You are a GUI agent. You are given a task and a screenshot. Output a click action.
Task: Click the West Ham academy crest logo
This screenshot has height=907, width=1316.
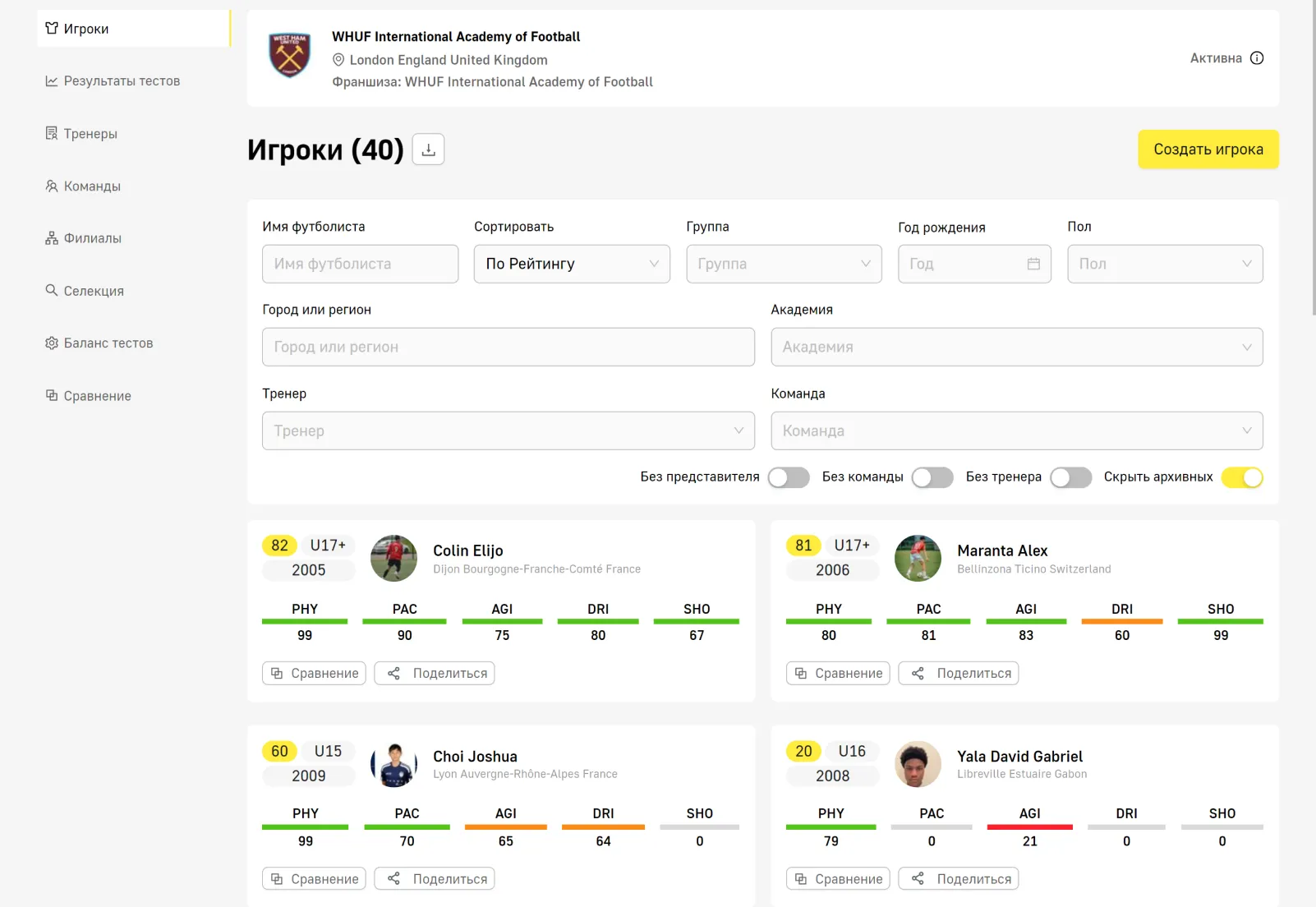[290, 56]
